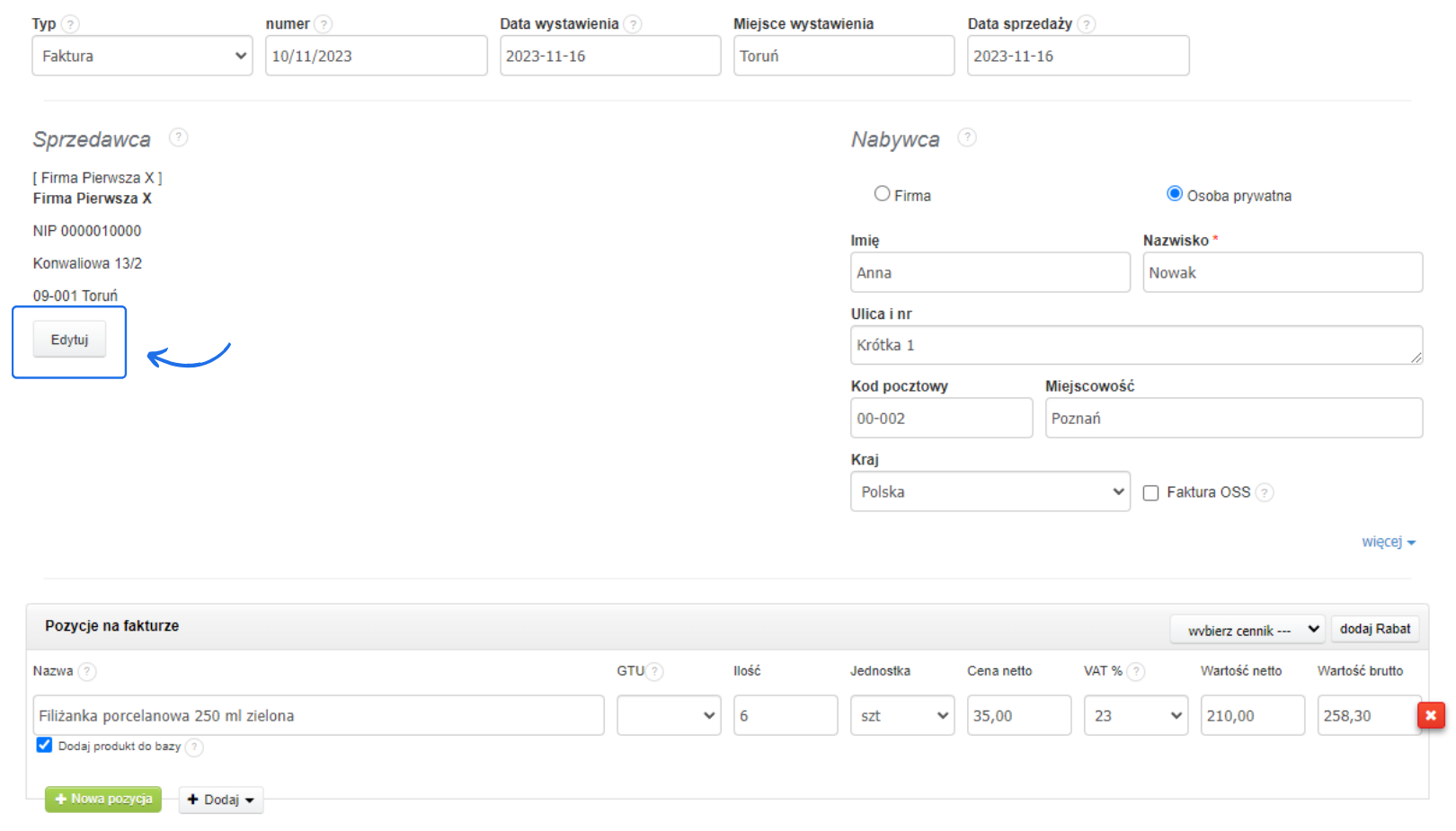Viewport: 1456px width, 831px height.
Task: Uncheck Dodaj produkt do bazy checkbox
Action: [44, 745]
